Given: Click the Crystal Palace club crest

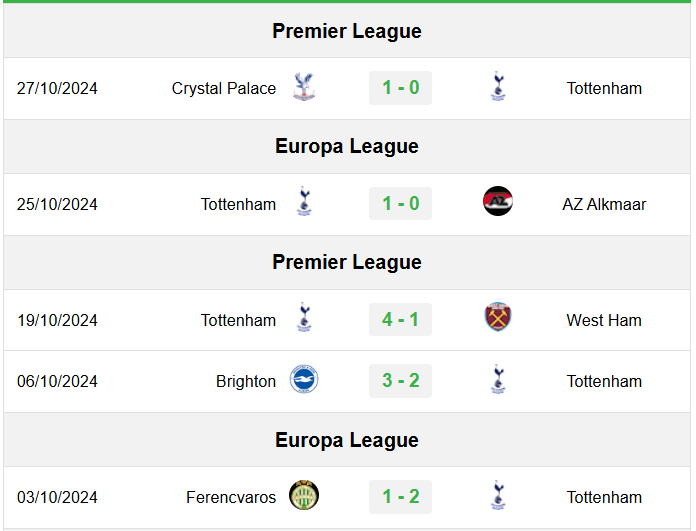Looking at the screenshot, I should click(304, 87).
